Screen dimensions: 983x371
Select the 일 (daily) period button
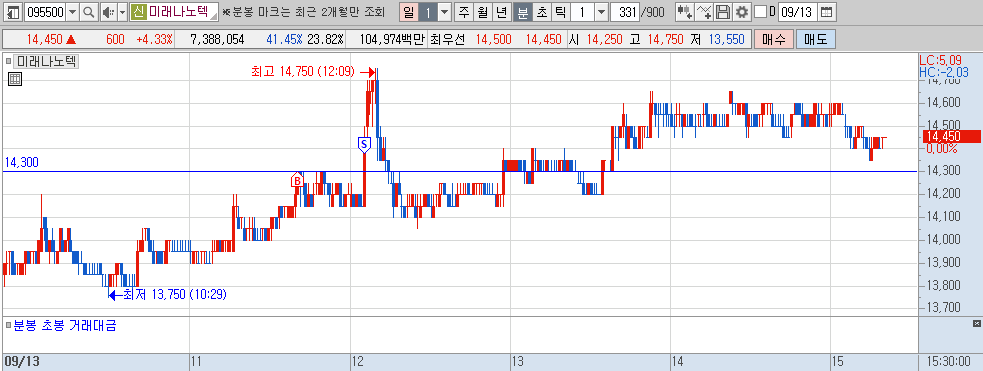(x=409, y=11)
